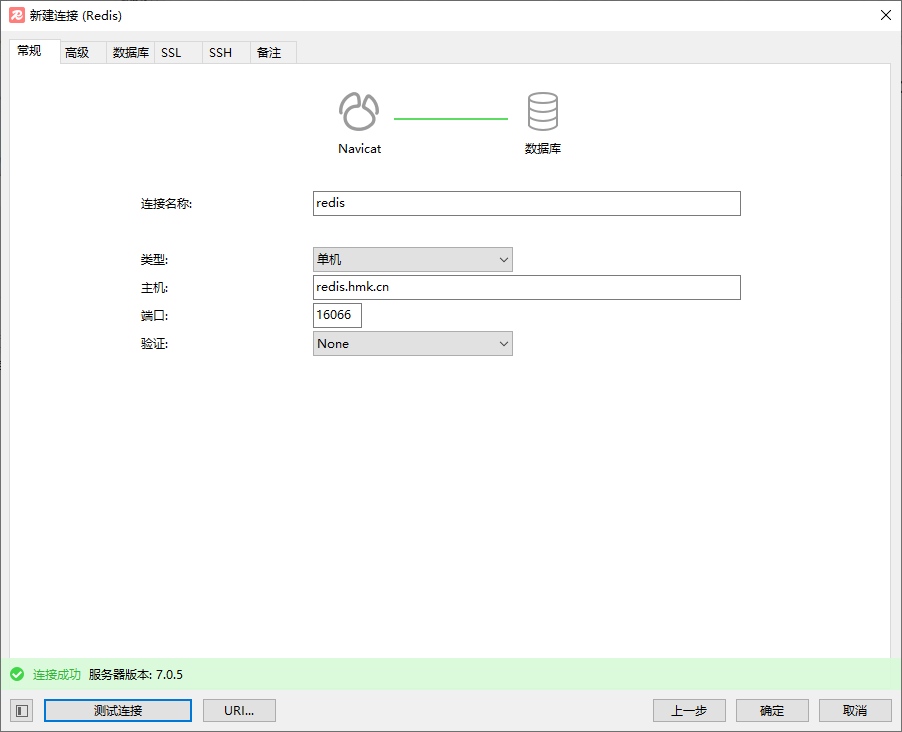Open the 类型 dropdown showing 单机
The width and height of the screenshot is (902, 732).
click(412, 260)
